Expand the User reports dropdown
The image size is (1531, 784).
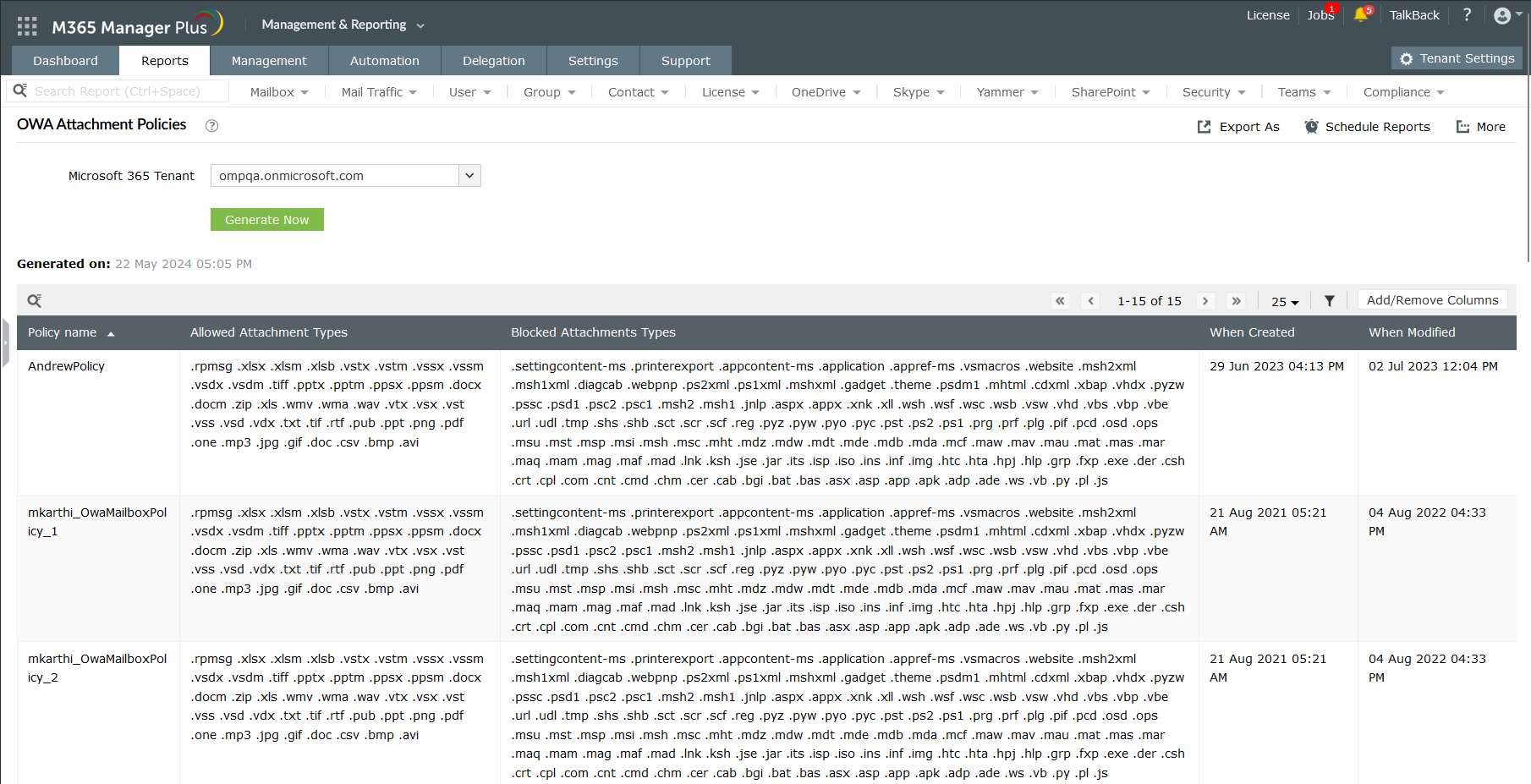[x=469, y=92]
